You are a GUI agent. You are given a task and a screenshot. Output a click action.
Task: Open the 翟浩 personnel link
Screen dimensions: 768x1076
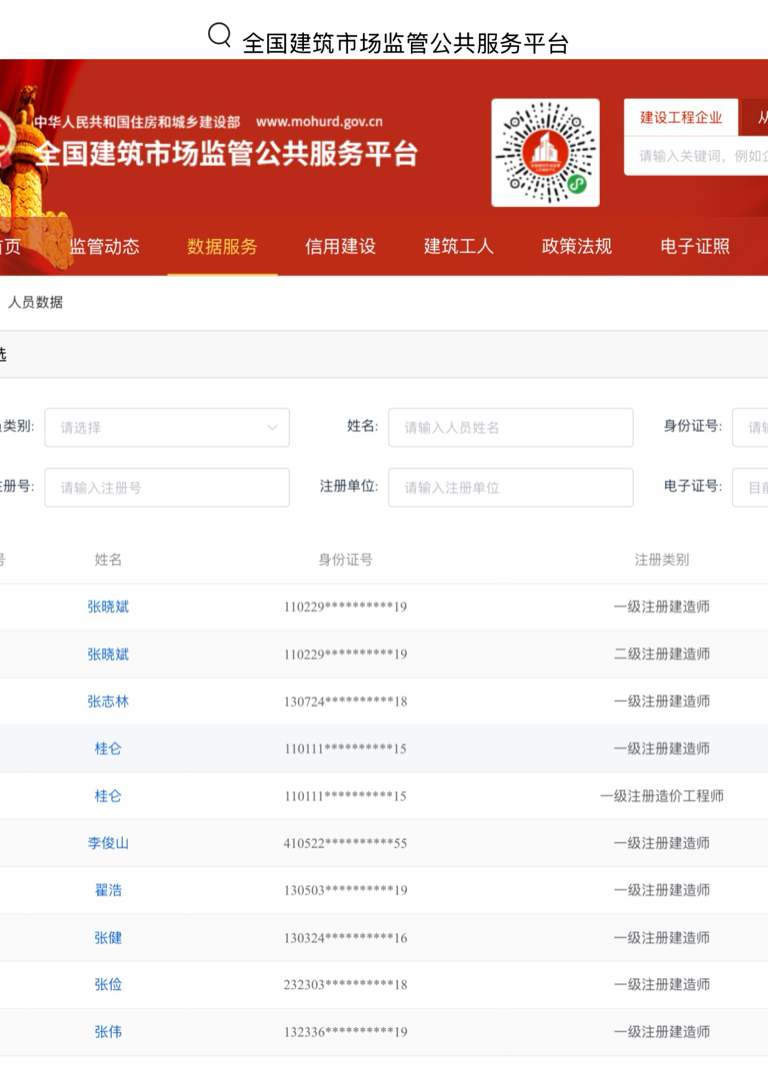click(108, 890)
